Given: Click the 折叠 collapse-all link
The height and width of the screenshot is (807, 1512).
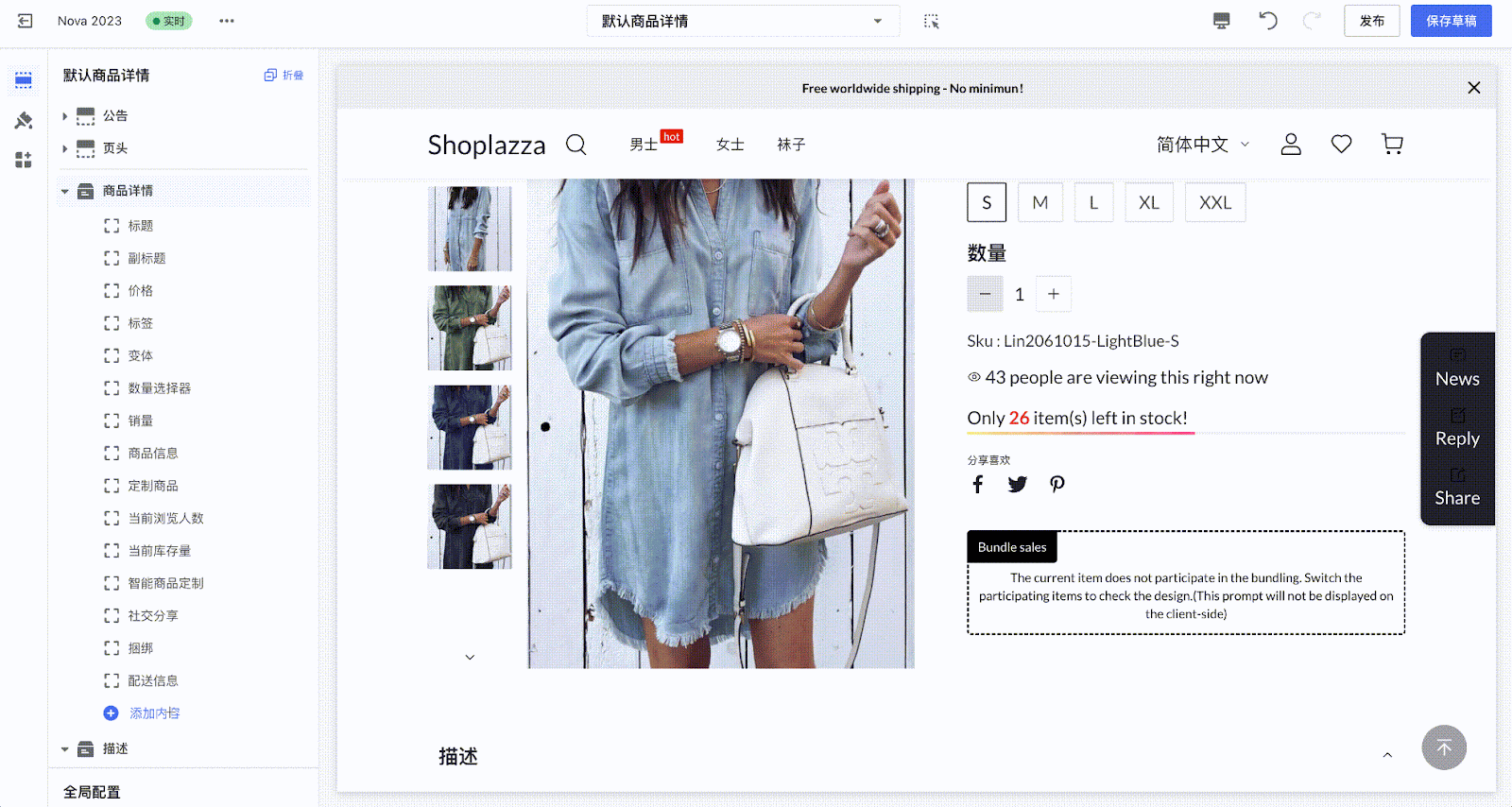Looking at the screenshot, I should pos(284,75).
